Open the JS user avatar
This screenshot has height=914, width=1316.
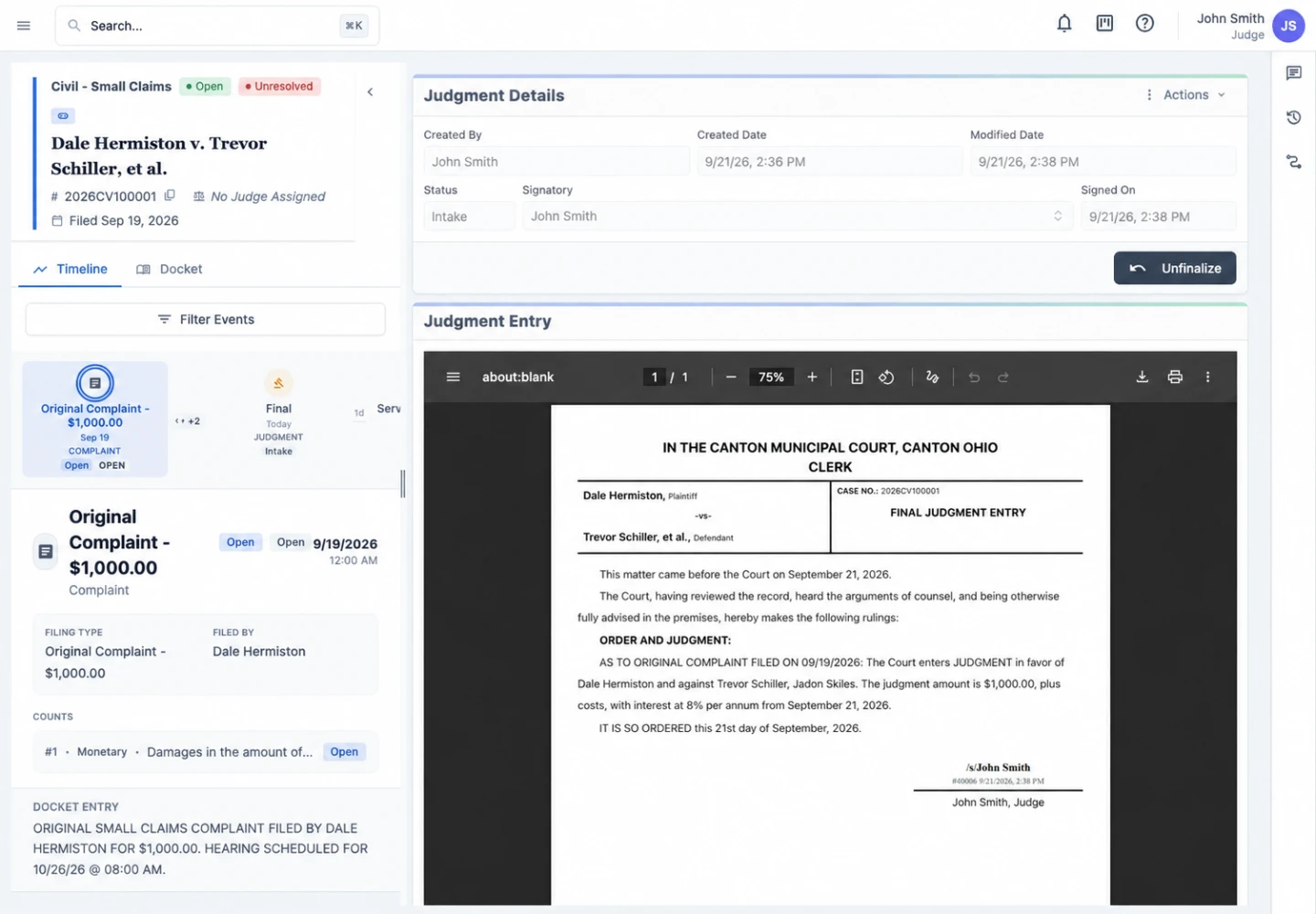[x=1289, y=26]
